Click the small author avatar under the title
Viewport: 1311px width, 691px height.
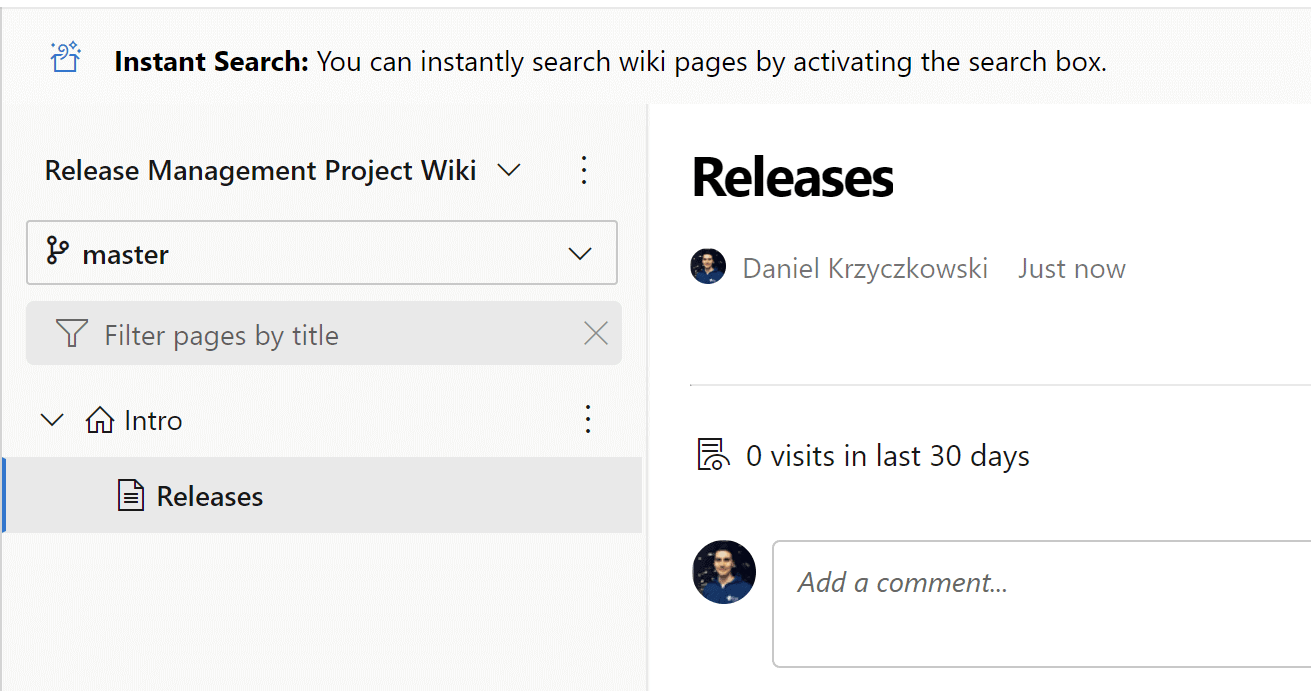[708, 268]
